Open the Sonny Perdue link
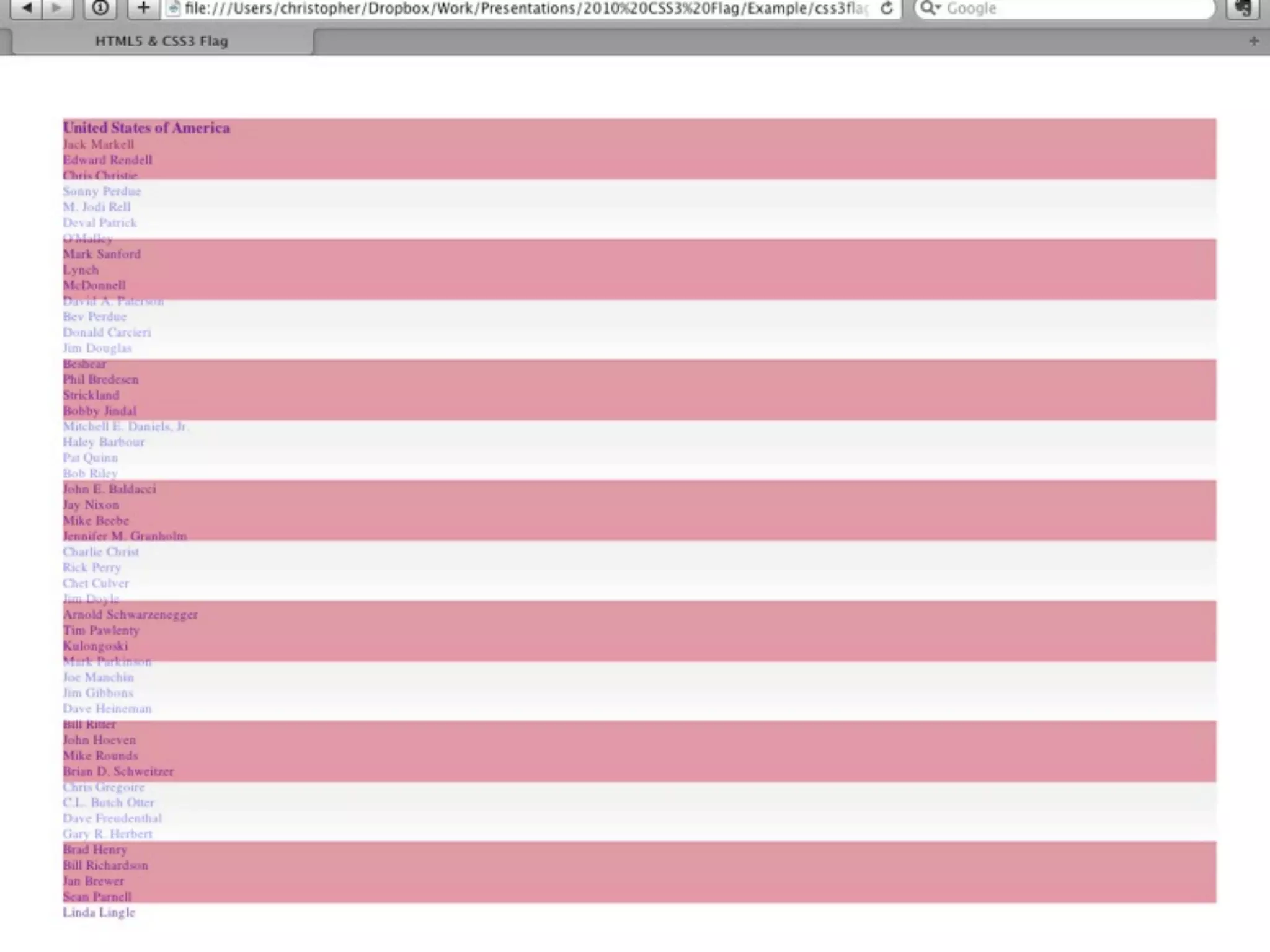The height and width of the screenshot is (952, 1270). (102, 191)
